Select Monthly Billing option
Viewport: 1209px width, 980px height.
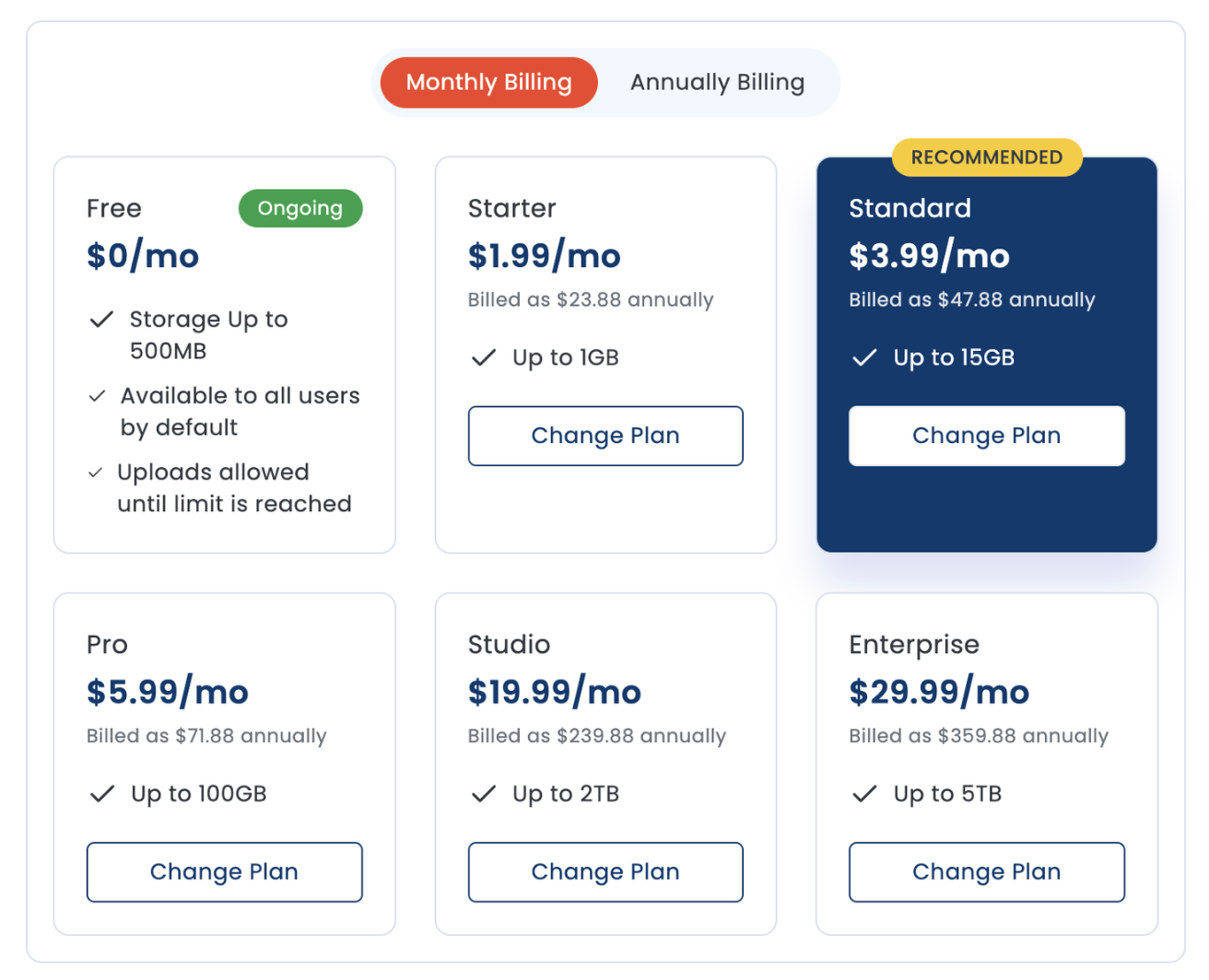click(489, 82)
